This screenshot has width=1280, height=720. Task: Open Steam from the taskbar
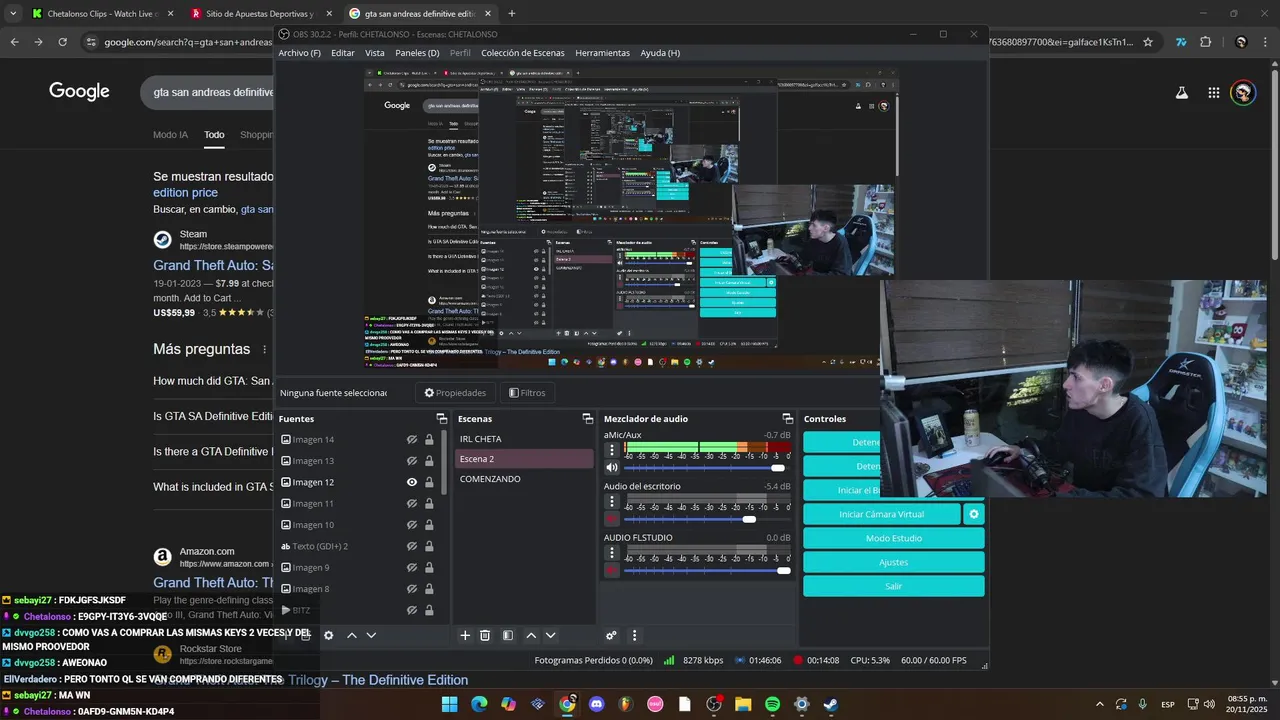pyautogui.click(x=830, y=704)
